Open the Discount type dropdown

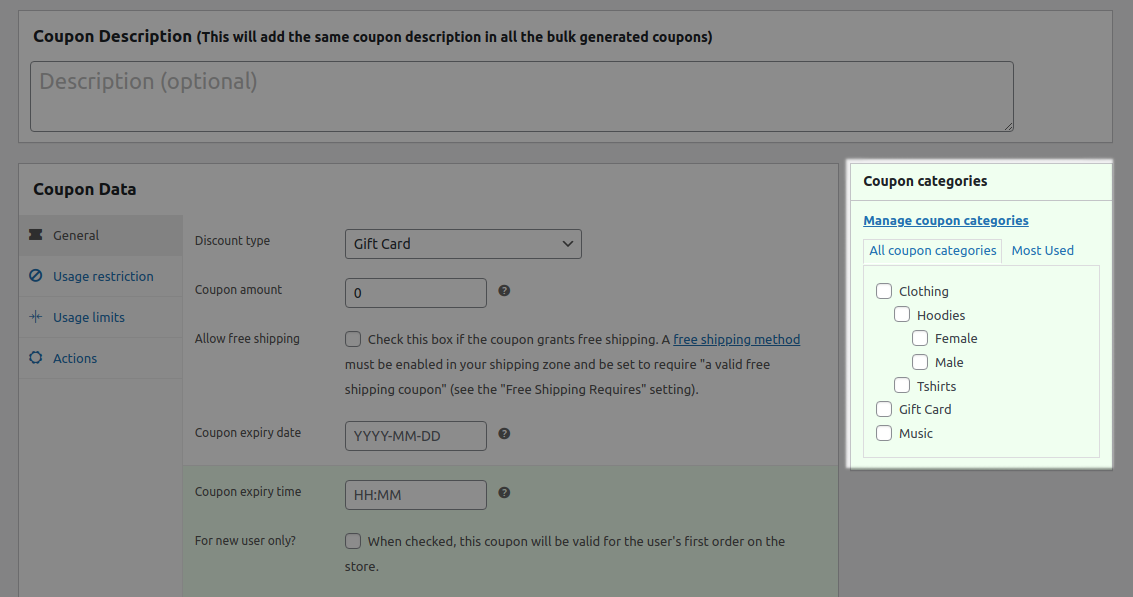click(x=463, y=243)
